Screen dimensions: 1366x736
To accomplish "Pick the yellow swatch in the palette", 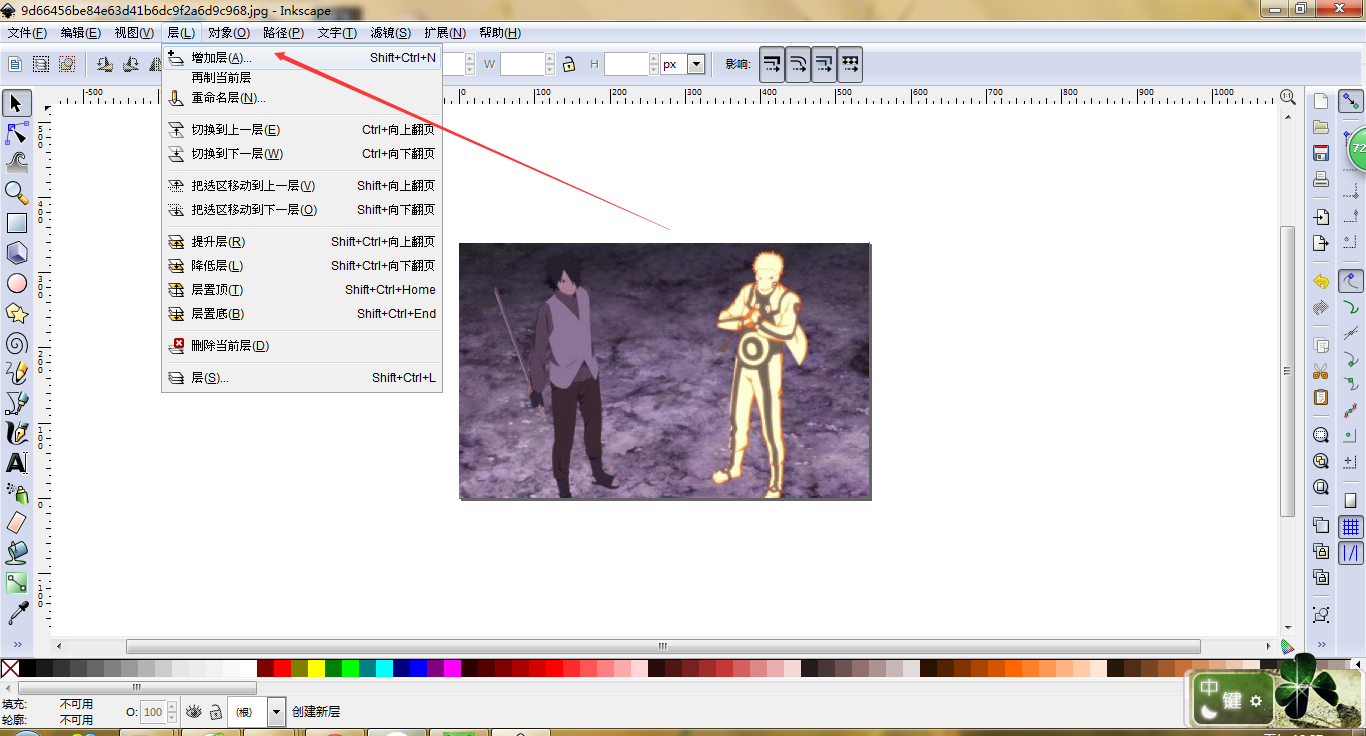I will pos(316,668).
